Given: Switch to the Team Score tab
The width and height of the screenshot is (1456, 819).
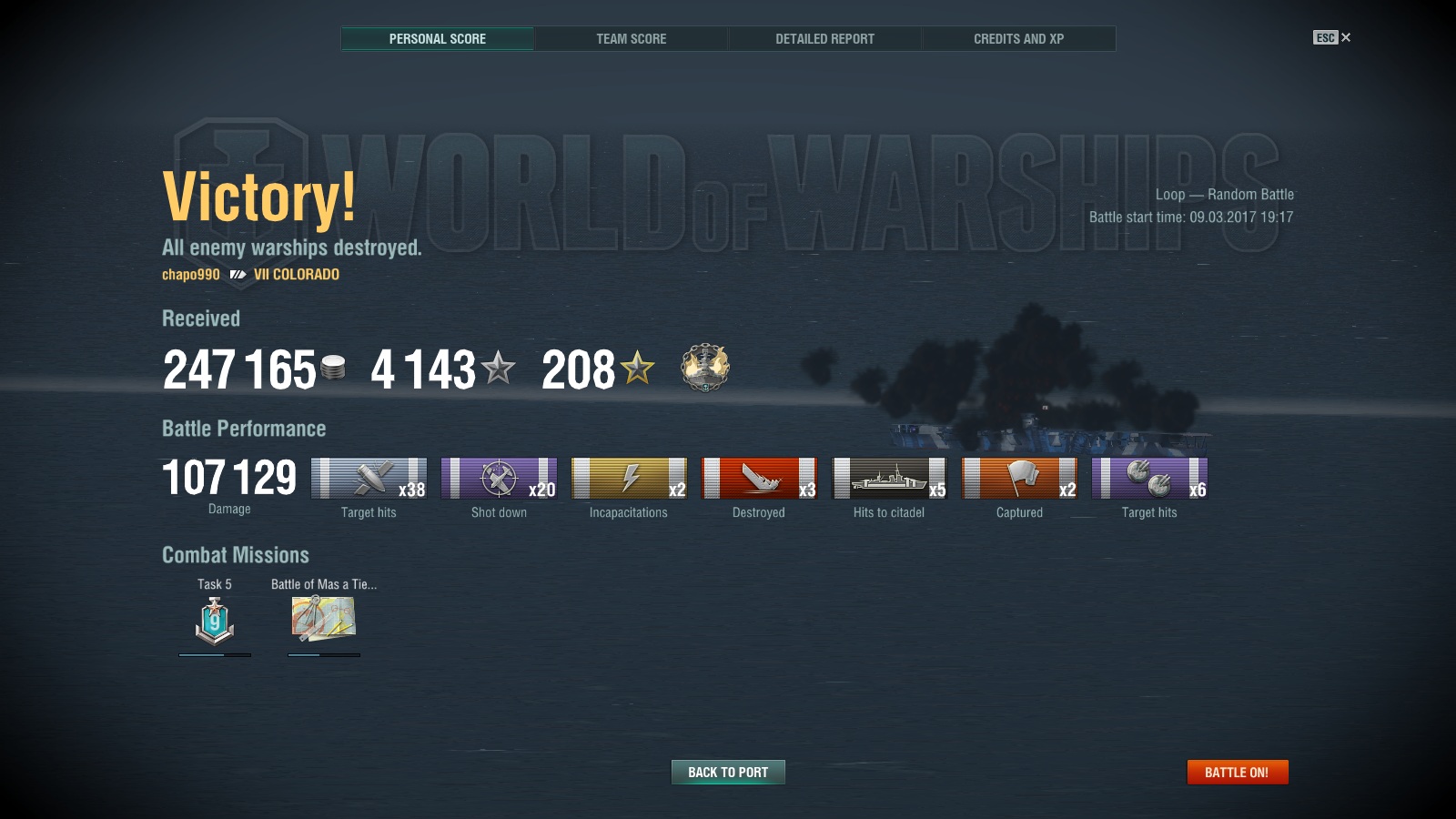Looking at the screenshot, I should click(x=632, y=39).
